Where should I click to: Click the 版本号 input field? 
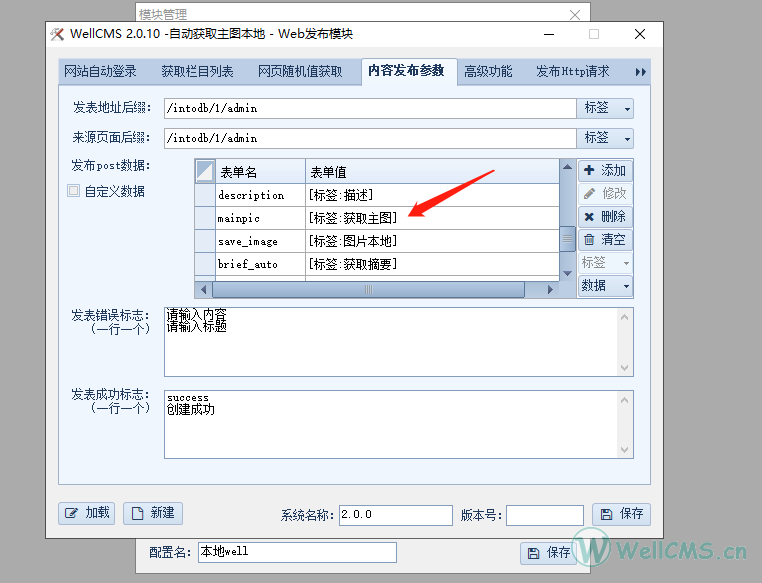(x=544, y=515)
